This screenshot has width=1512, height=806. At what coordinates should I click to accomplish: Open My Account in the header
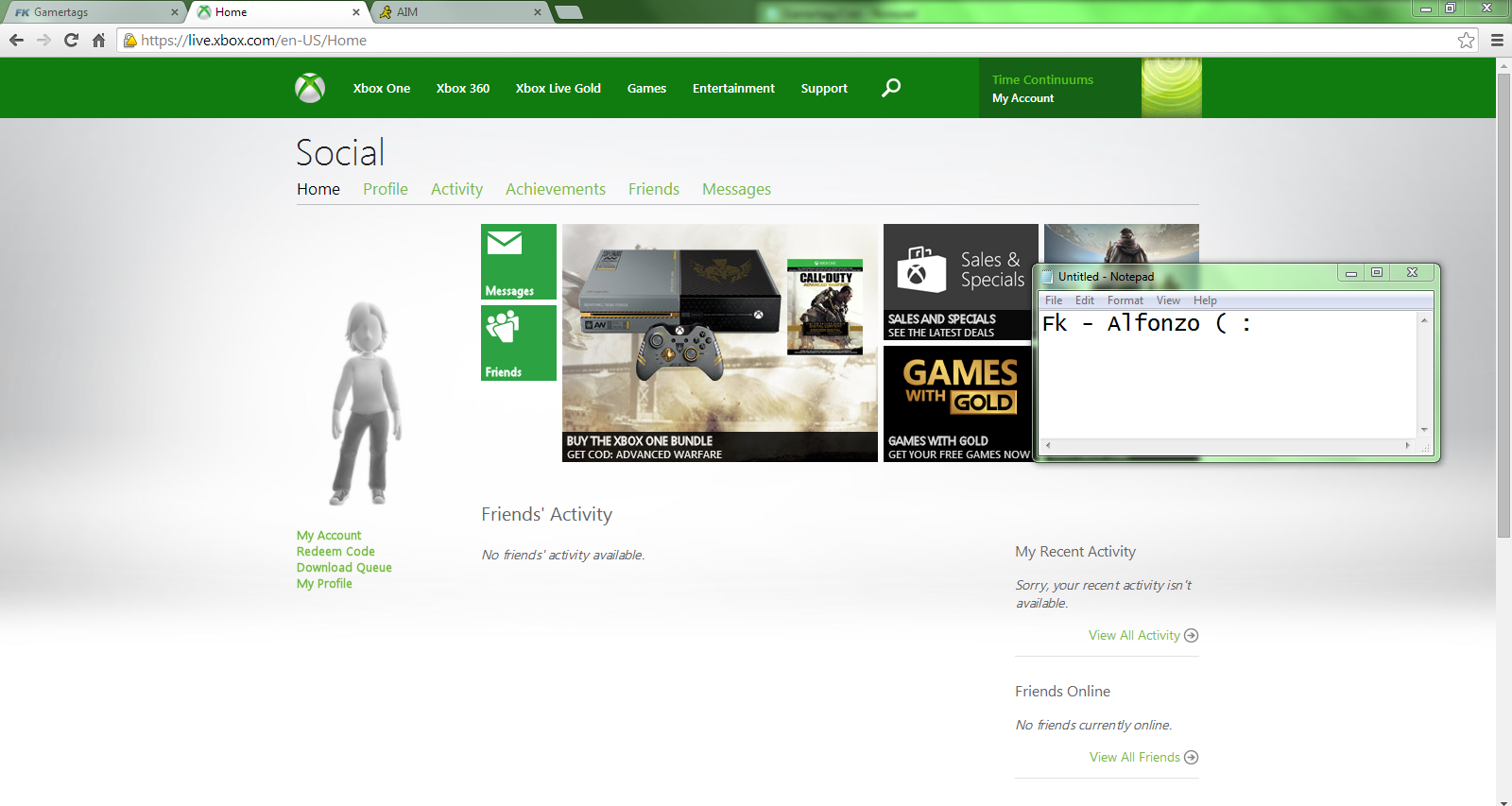click(1022, 98)
